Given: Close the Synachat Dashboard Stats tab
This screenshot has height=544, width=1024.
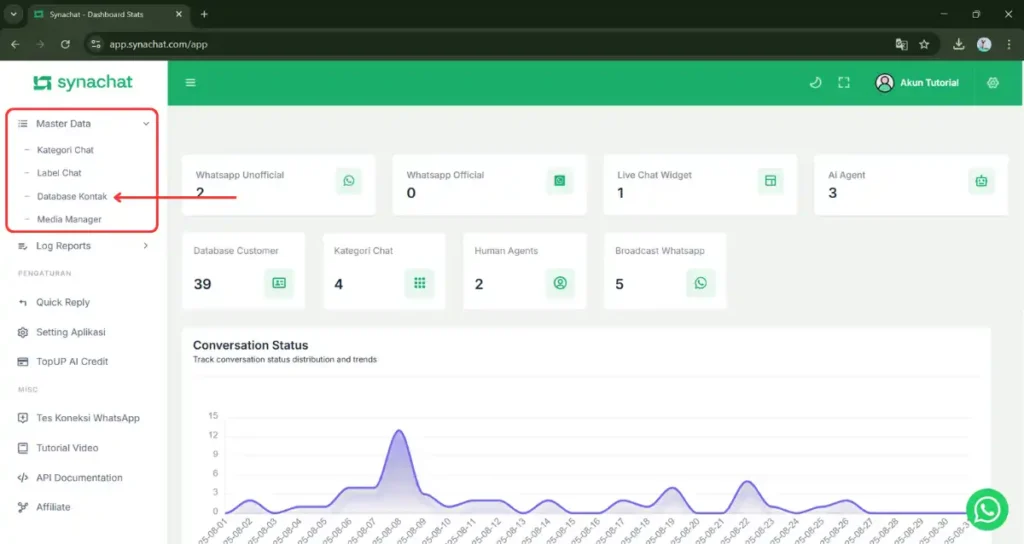Looking at the screenshot, I should [x=179, y=14].
